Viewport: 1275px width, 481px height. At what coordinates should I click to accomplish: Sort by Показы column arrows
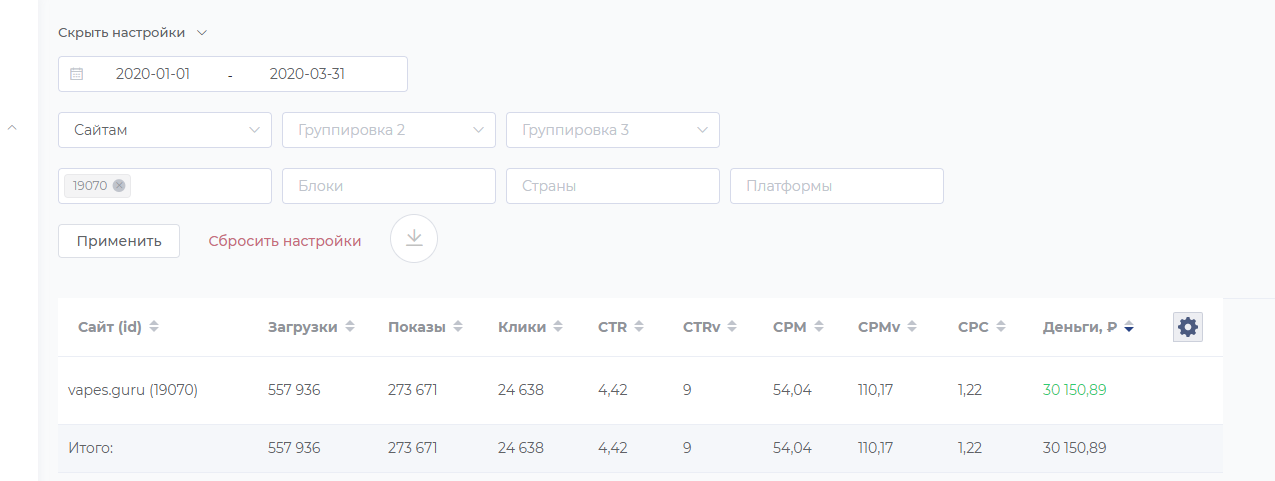(x=458, y=327)
